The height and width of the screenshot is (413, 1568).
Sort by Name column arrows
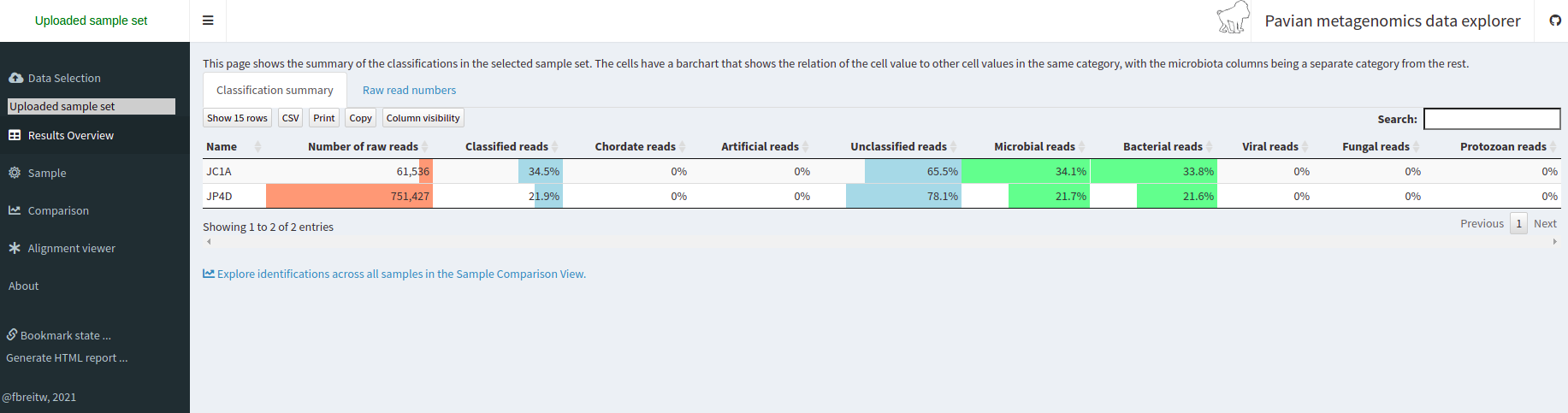click(257, 147)
